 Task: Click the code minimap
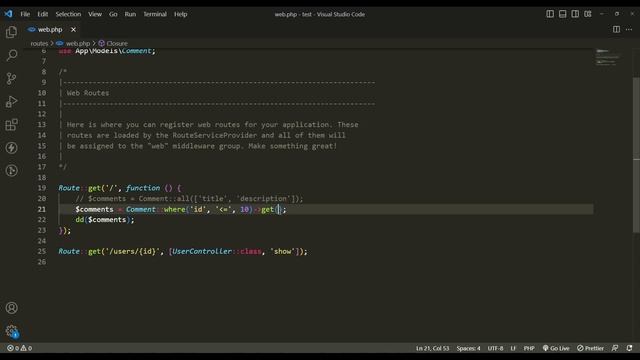[x=607, y=58]
